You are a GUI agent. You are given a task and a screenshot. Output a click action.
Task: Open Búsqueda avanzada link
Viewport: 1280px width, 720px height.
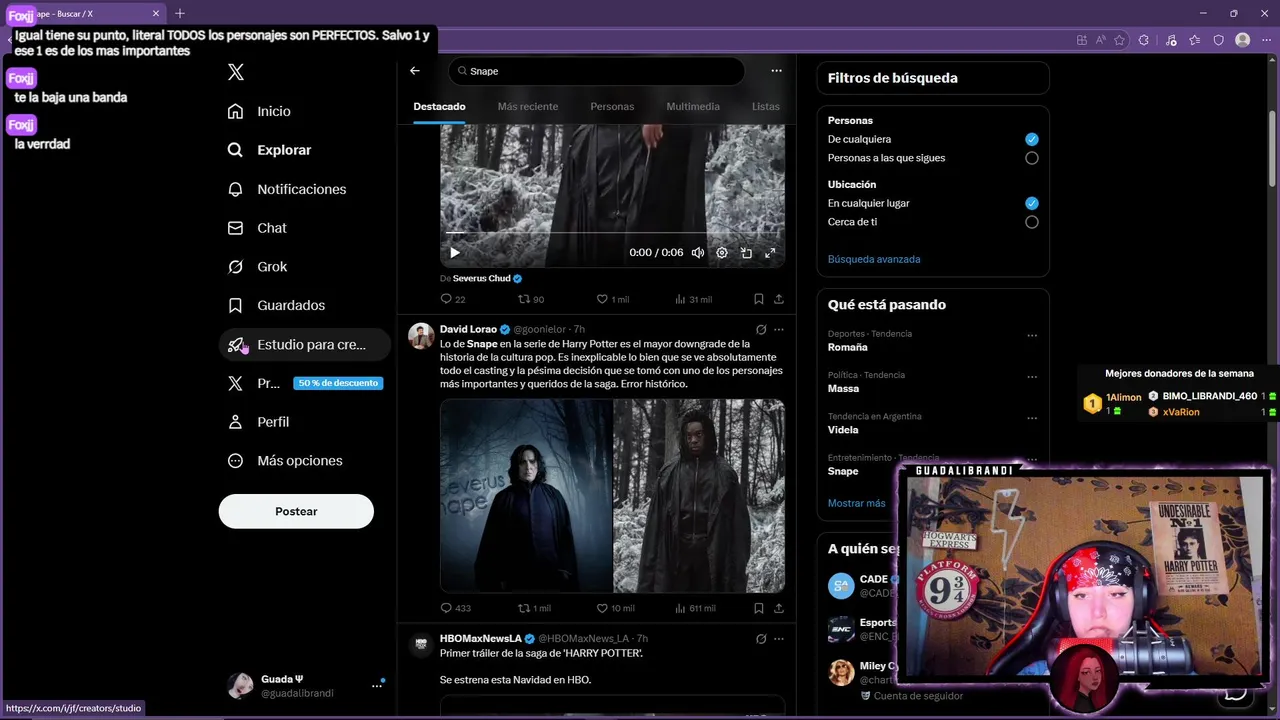pos(874,259)
